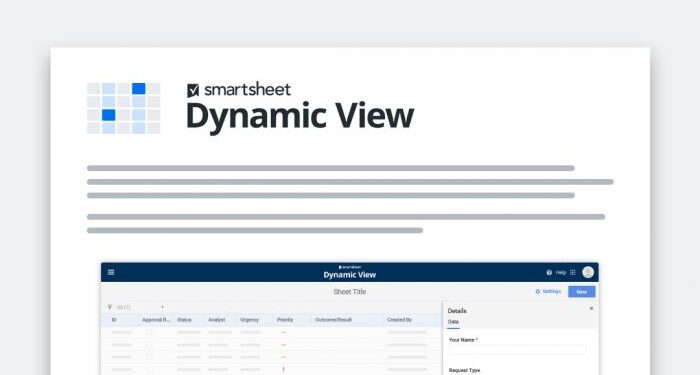Open the user avatar profile menu
Image resolution: width=700 pixels, height=375 pixels.
click(x=588, y=272)
